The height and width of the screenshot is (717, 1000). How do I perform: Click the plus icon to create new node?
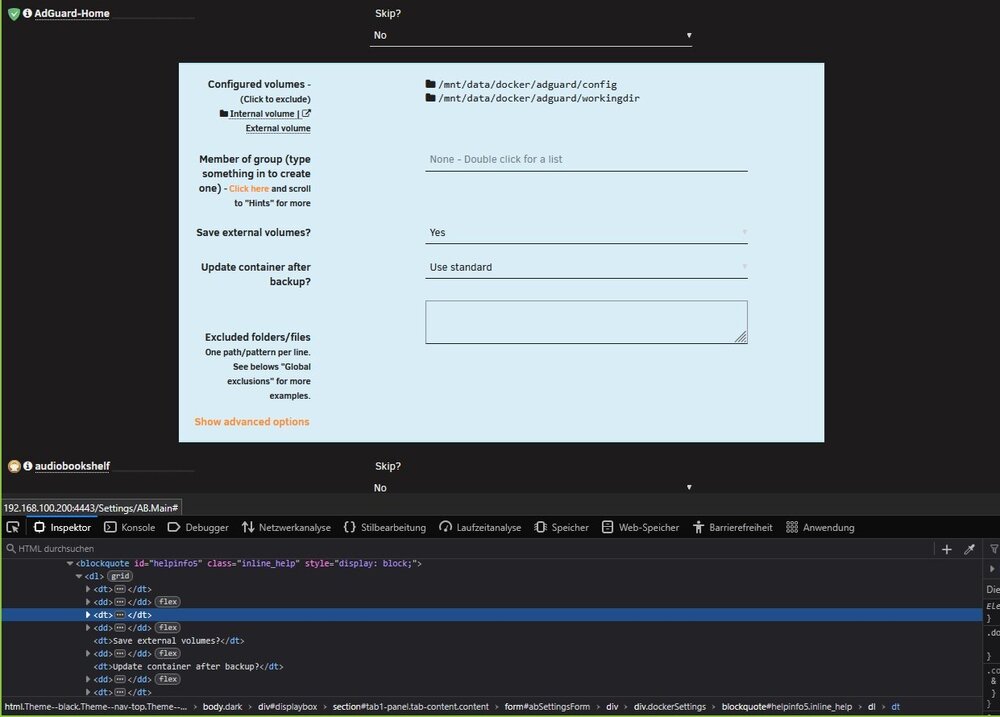(946, 549)
